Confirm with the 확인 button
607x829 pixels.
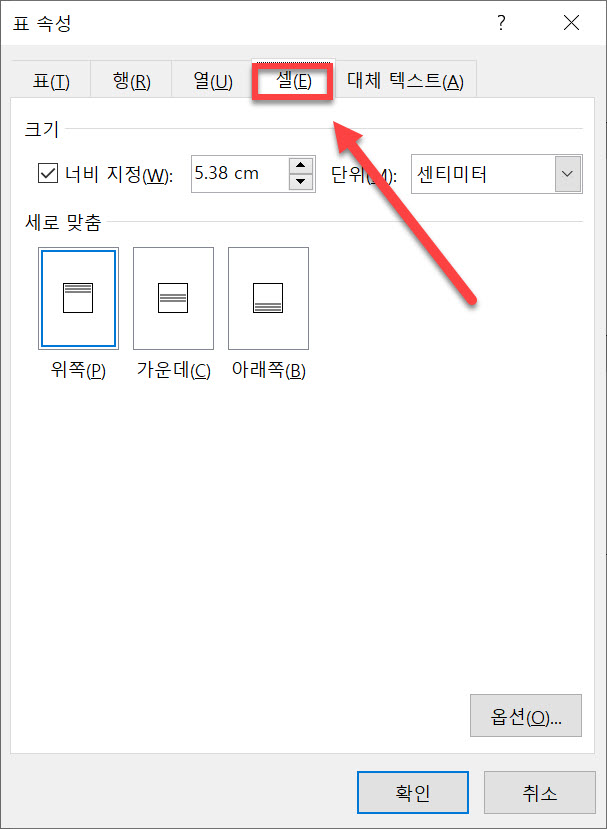pos(412,793)
